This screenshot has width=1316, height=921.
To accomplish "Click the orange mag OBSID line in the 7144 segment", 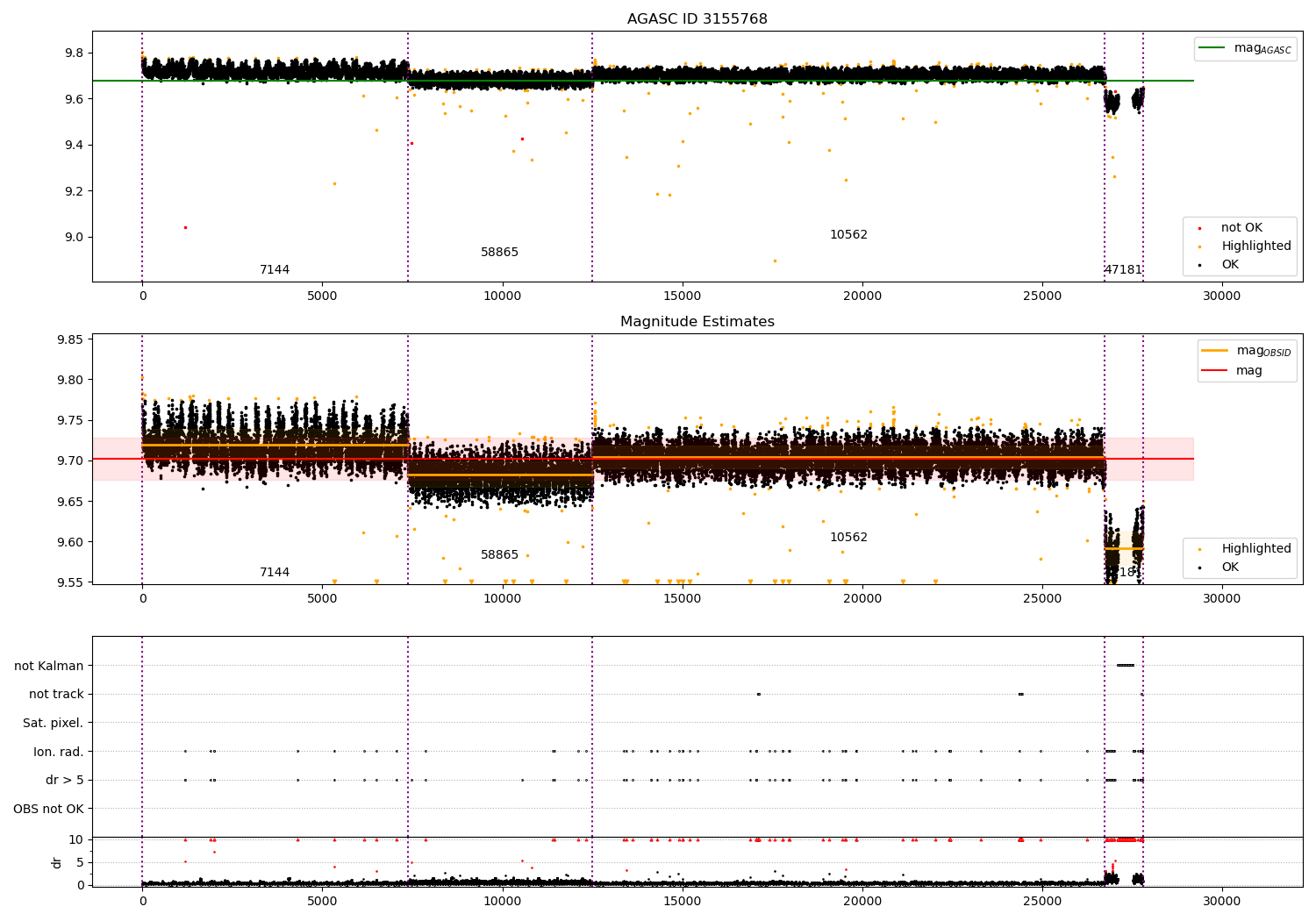I will [275, 446].
